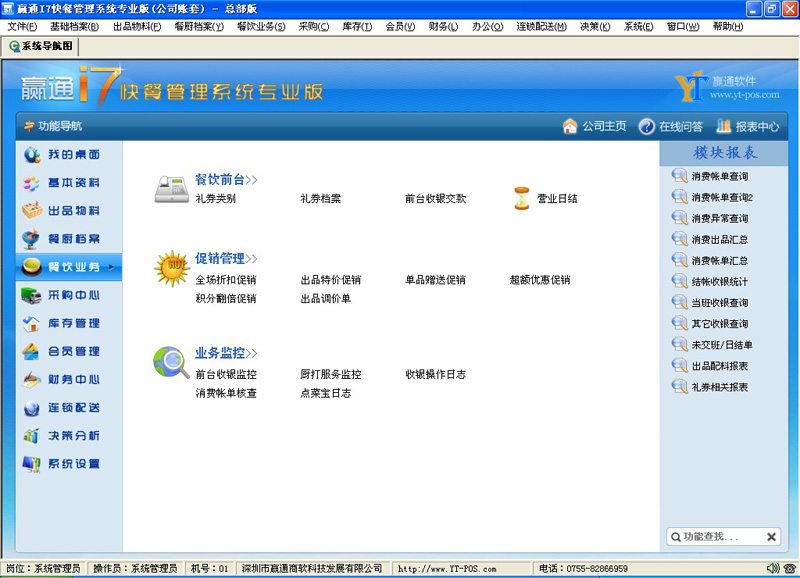The image size is (800, 578).
Task: Open the 连锁配送 globe icon
Action: tap(32, 408)
